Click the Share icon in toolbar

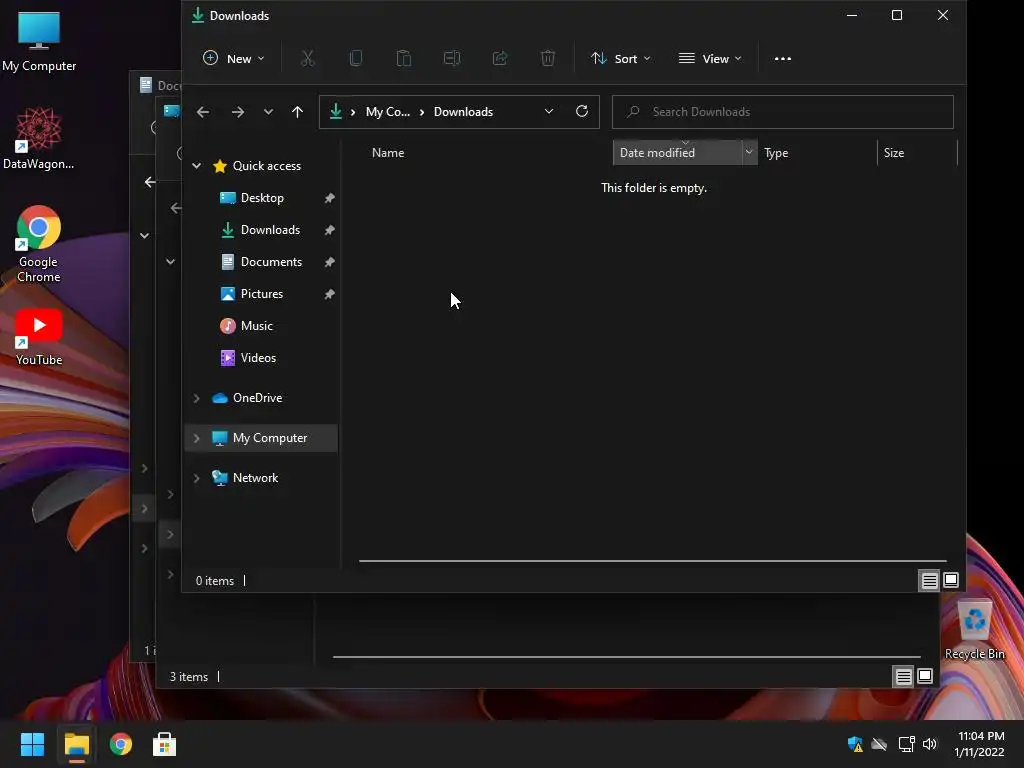[500, 59]
